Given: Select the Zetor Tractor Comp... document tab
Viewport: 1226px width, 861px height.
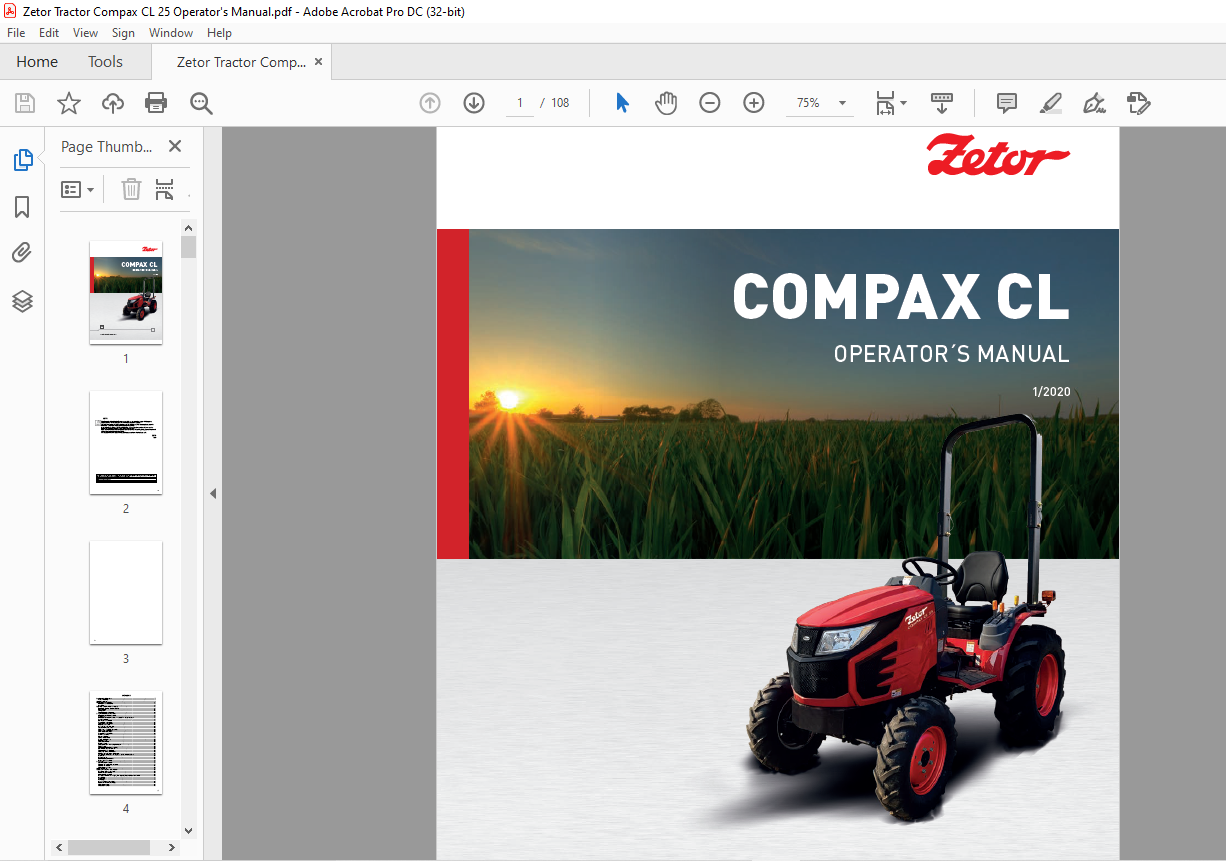Looking at the screenshot, I should point(241,62).
